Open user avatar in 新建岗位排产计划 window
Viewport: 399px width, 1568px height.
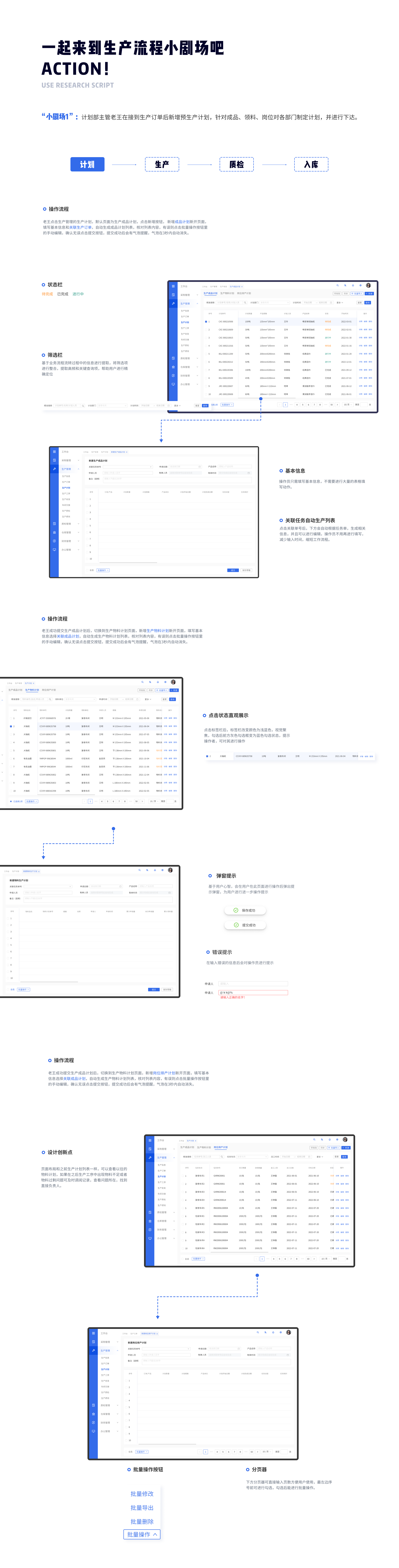(x=289, y=1332)
